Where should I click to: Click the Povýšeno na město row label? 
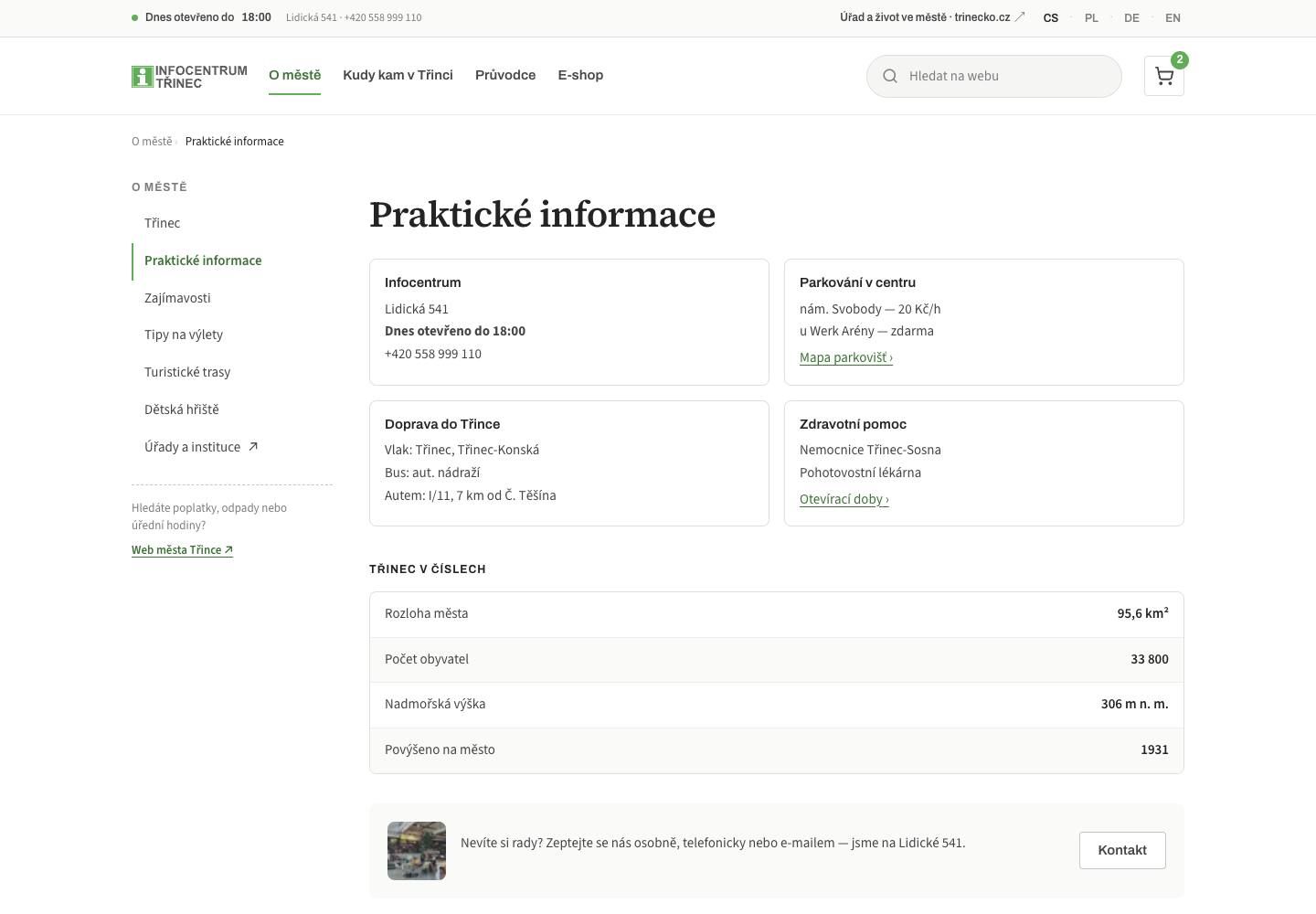click(440, 749)
